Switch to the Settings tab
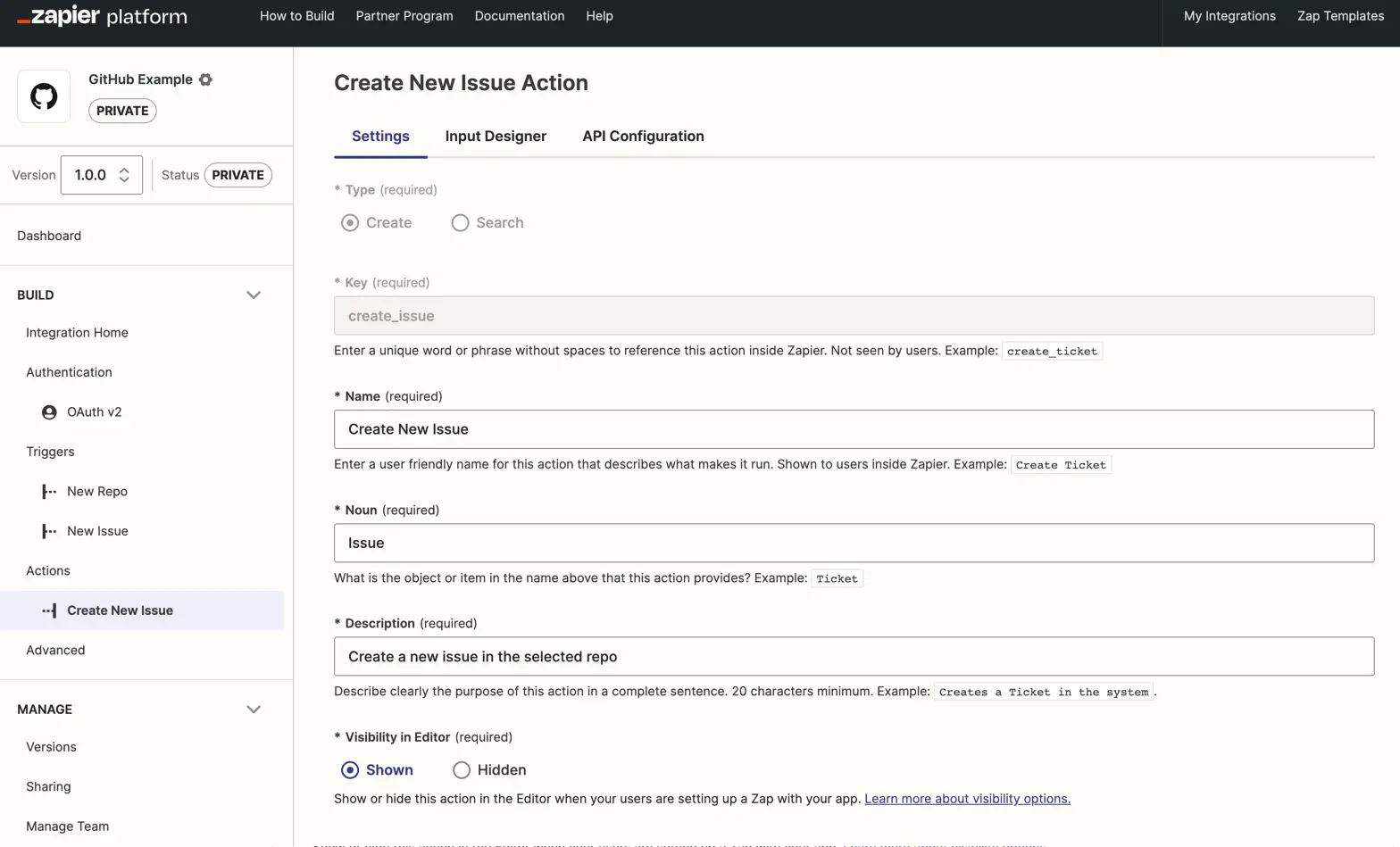This screenshot has height=847, width=1400. click(380, 137)
